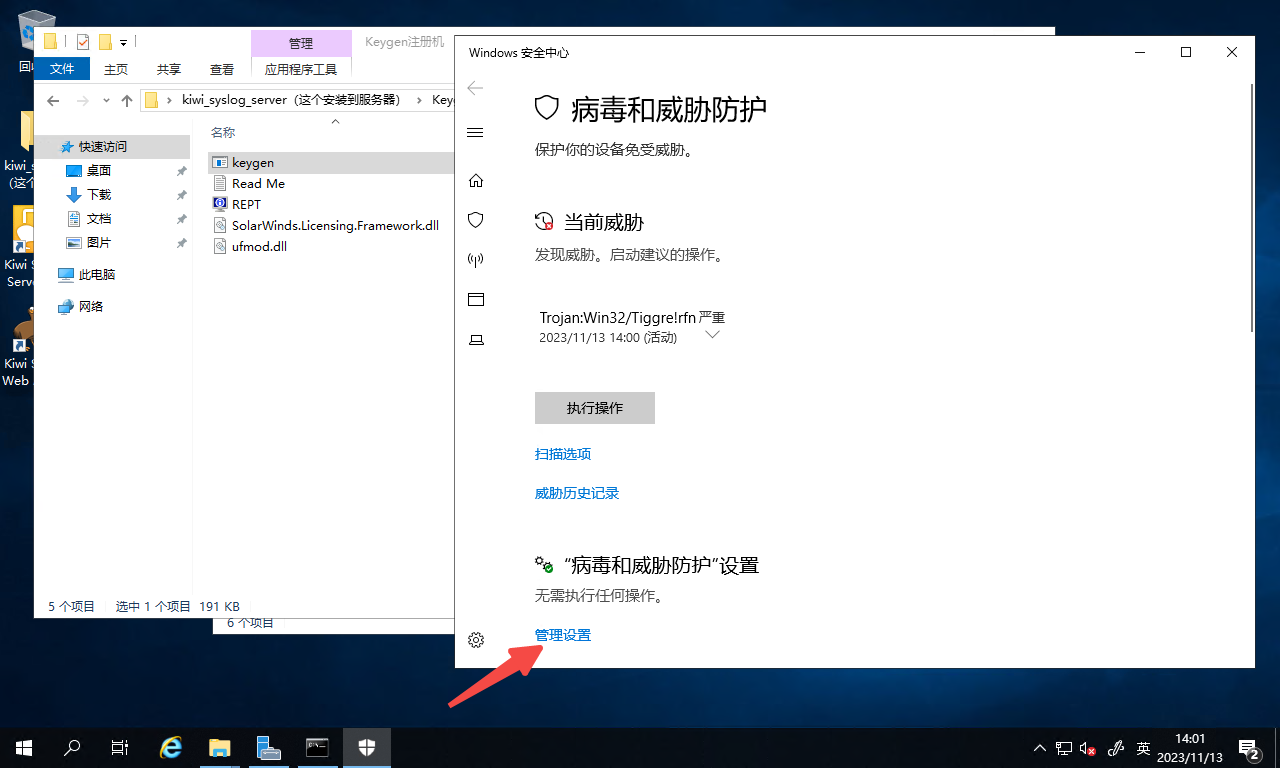Select 此电脑 in the navigation pane

pos(97,274)
